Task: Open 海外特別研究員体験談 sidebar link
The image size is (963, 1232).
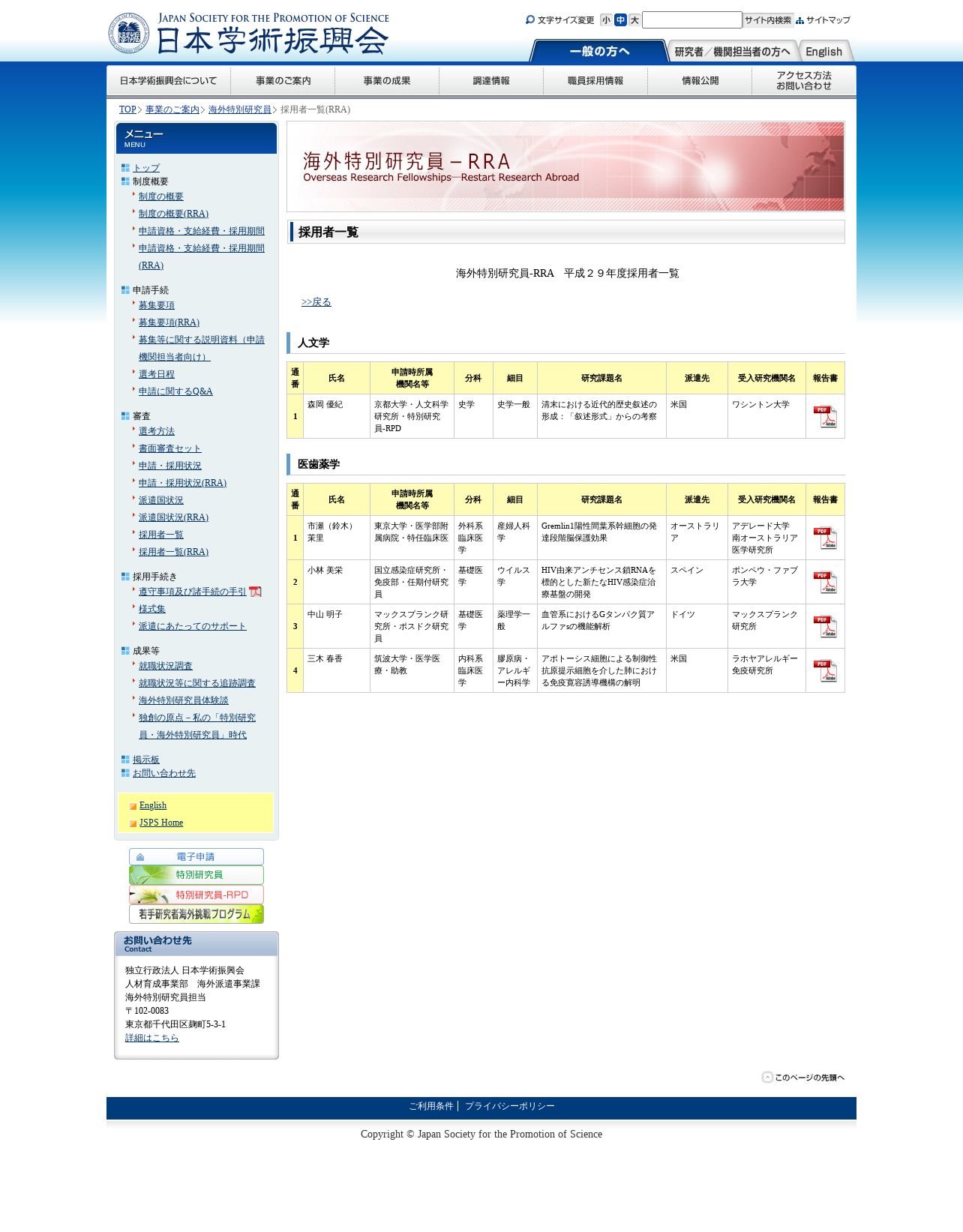Action: [184, 700]
